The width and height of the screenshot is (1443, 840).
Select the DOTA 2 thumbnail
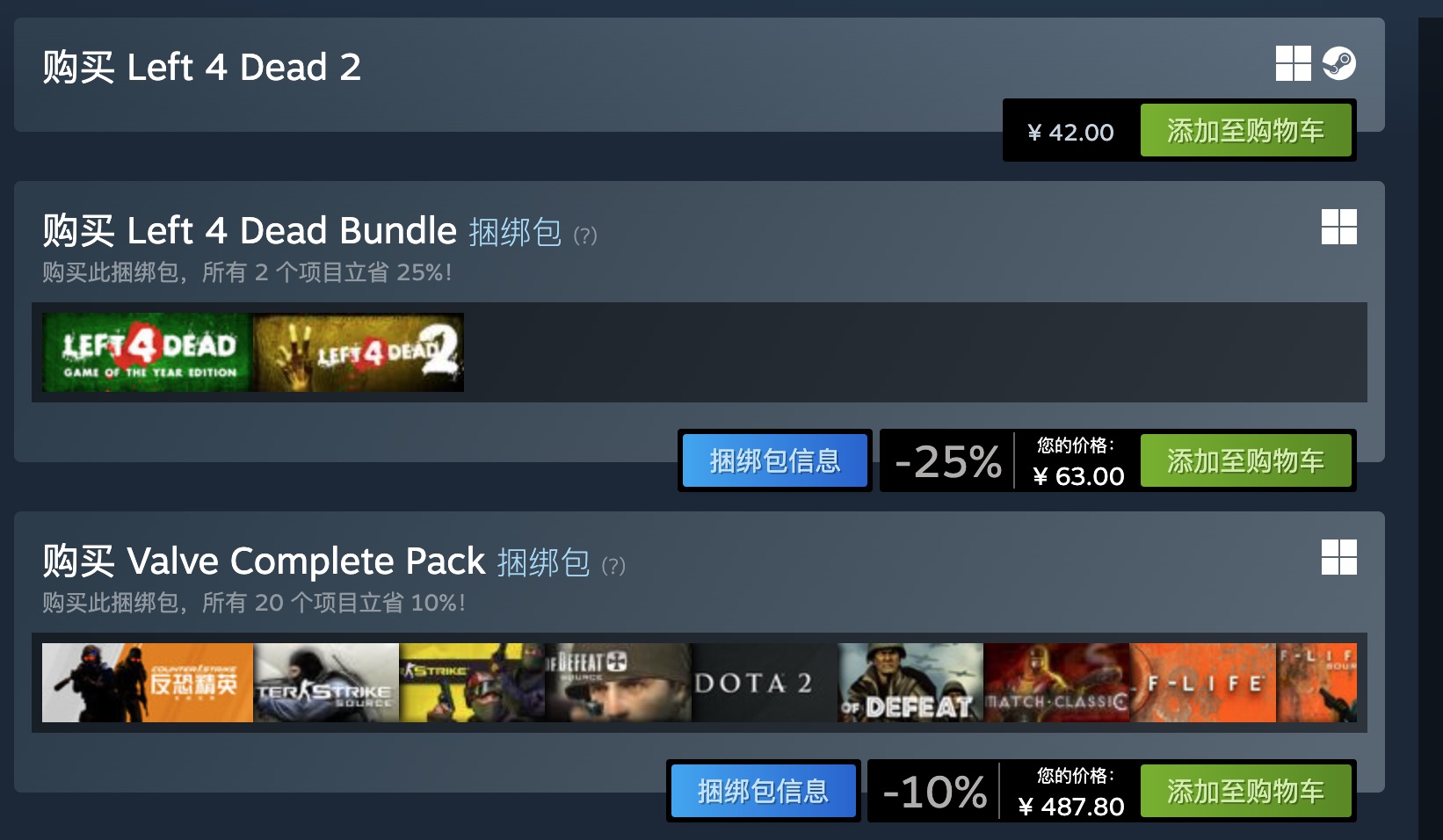(x=765, y=683)
